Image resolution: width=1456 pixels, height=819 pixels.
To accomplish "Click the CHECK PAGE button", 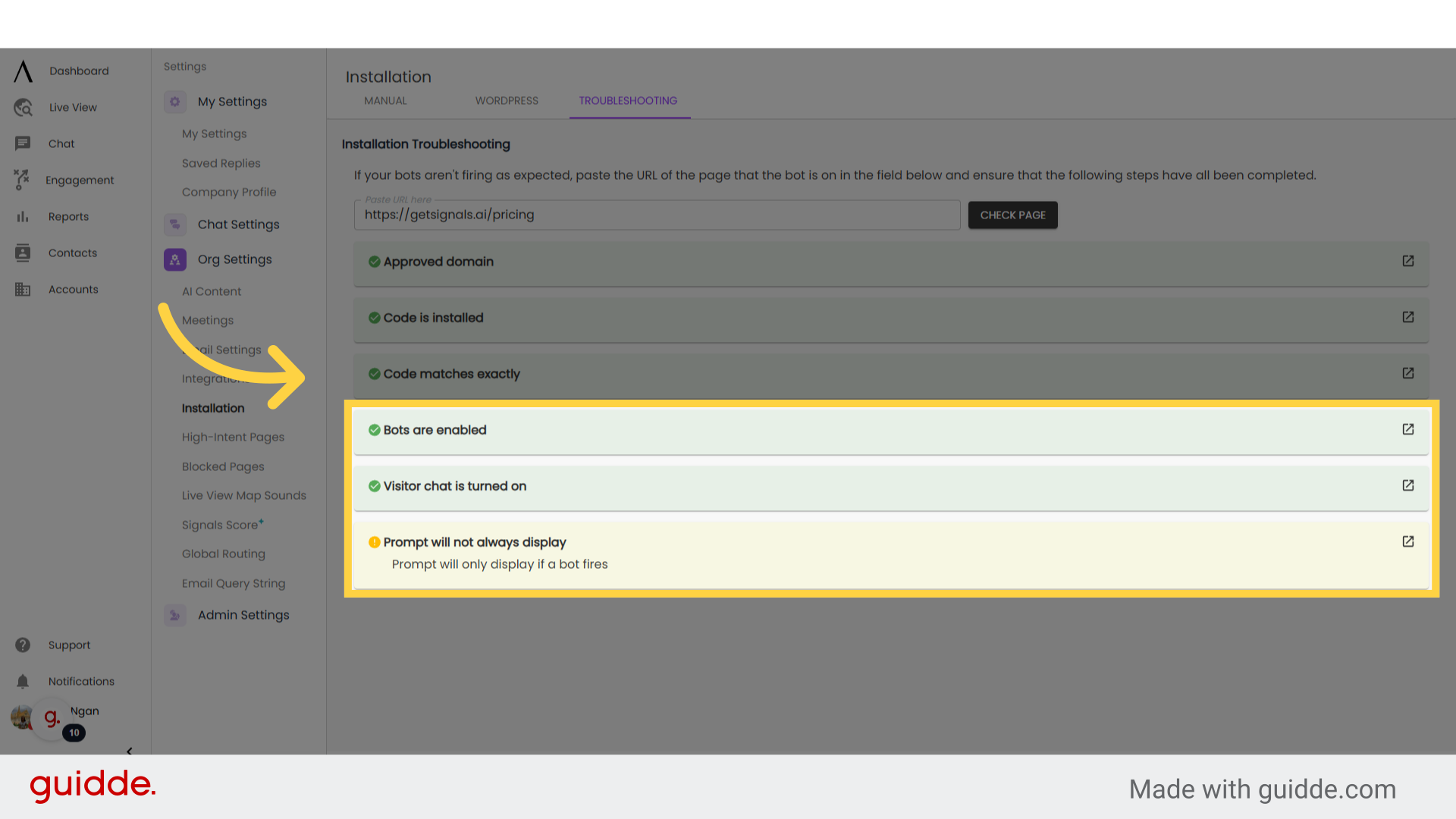I will (x=1012, y=215).
